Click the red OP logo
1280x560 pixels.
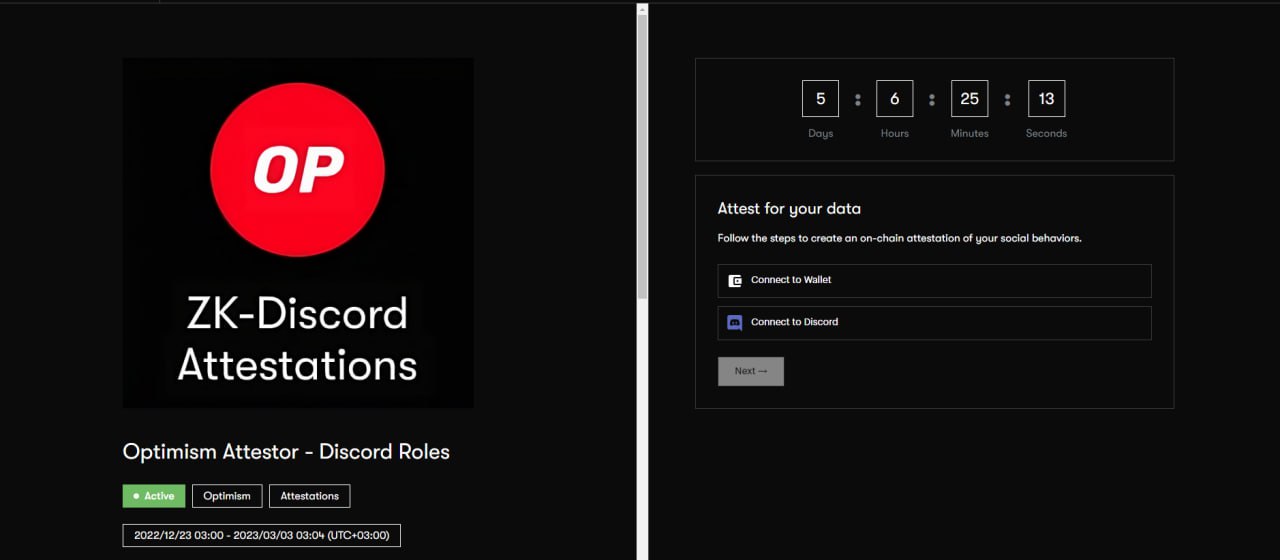(298, 168)
